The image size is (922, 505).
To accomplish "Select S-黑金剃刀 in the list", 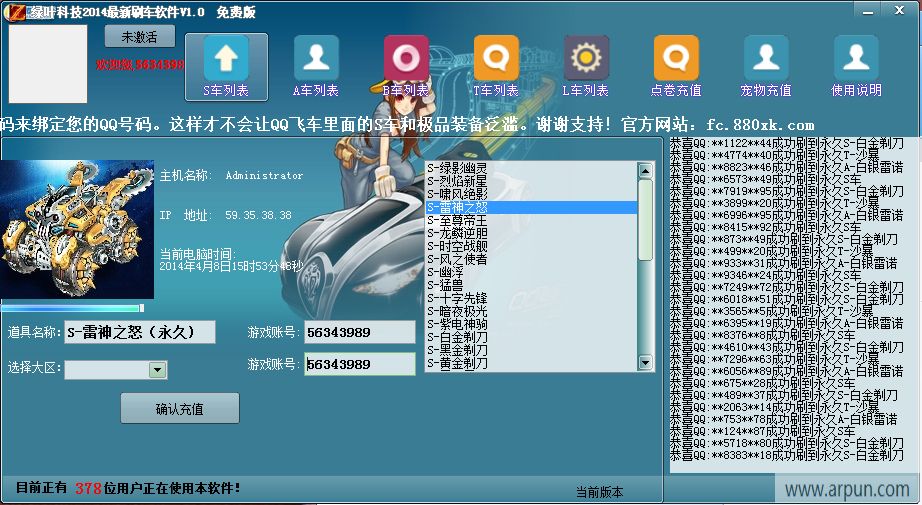I will tap(532, 350).
